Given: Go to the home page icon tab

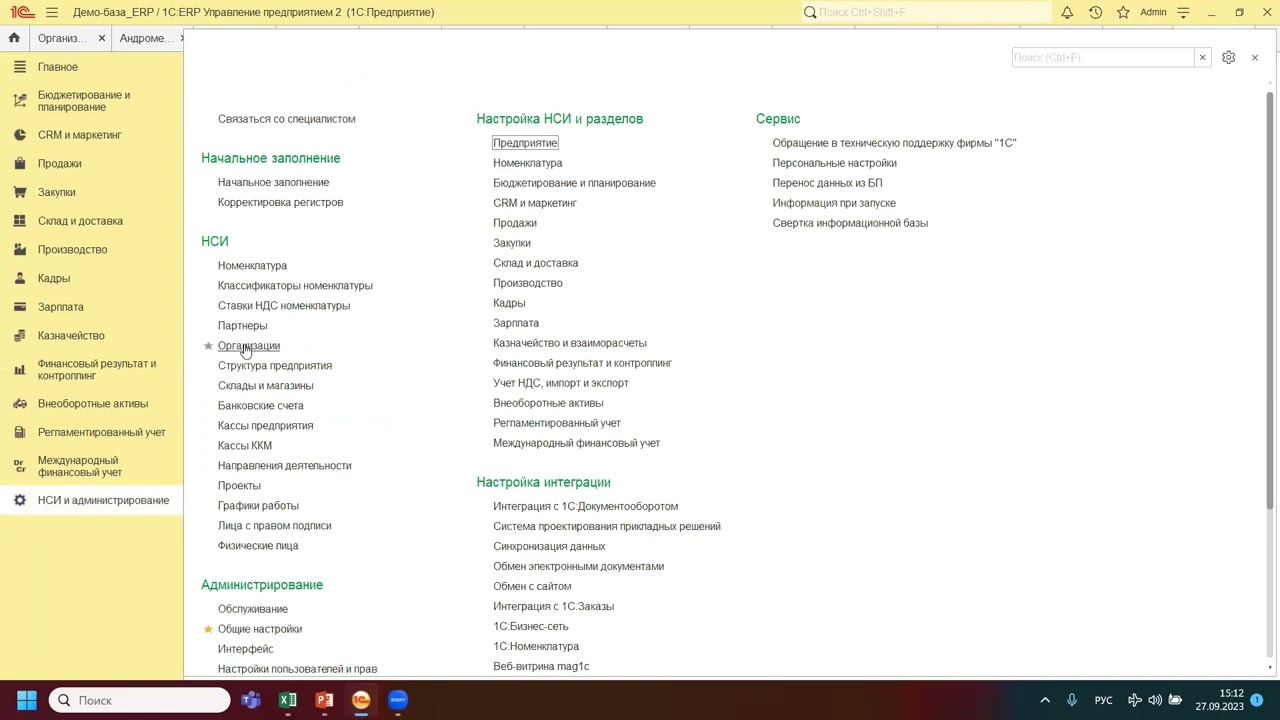Looking at the screenshot, I should 14,38.
